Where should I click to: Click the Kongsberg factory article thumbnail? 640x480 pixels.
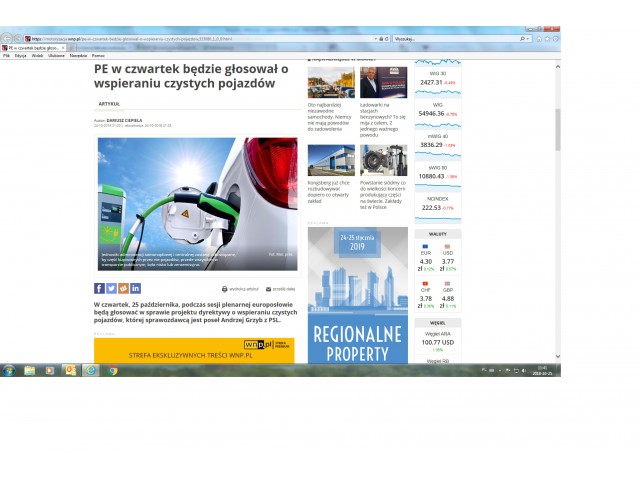point(330,161)
